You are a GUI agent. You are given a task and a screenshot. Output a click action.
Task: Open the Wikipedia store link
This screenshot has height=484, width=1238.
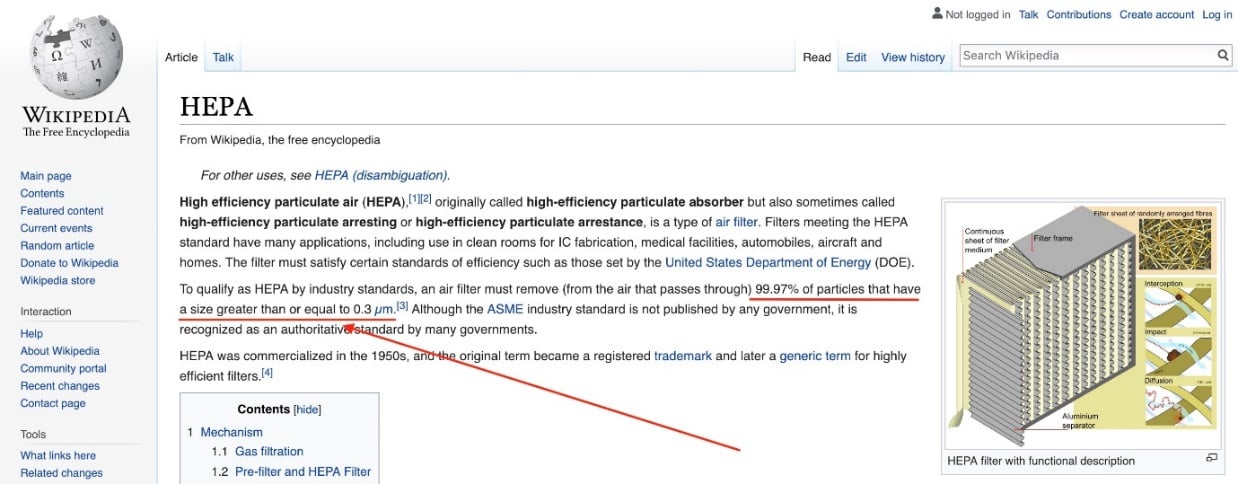tap(58, 281)
